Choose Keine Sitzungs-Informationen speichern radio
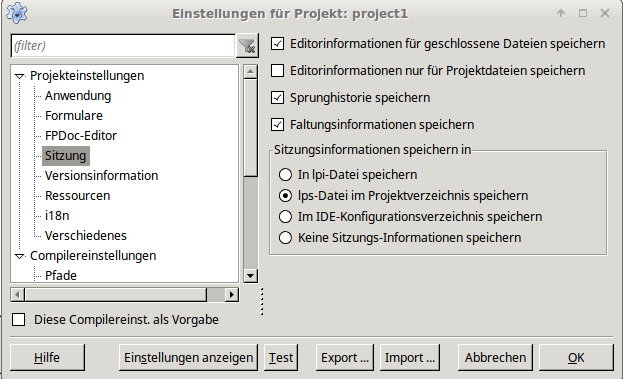The image size is (623, 379). pos(285,238)
